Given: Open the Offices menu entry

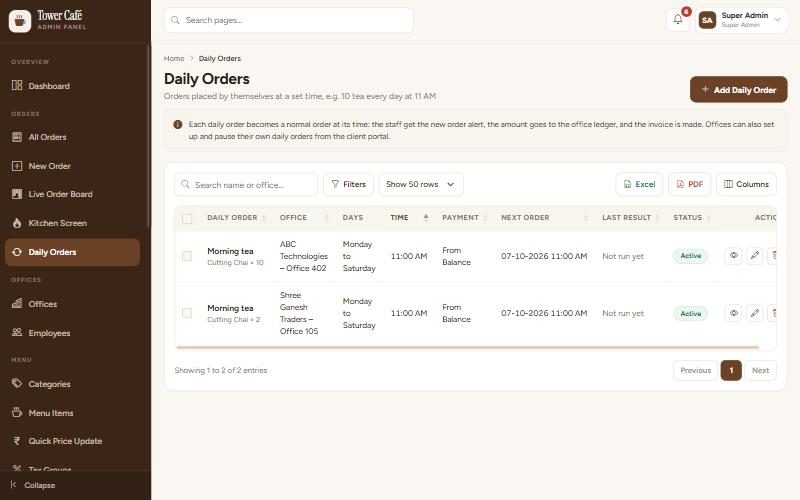Looking at the screenshot, I should pyautogui.click(x=72, y=304).
